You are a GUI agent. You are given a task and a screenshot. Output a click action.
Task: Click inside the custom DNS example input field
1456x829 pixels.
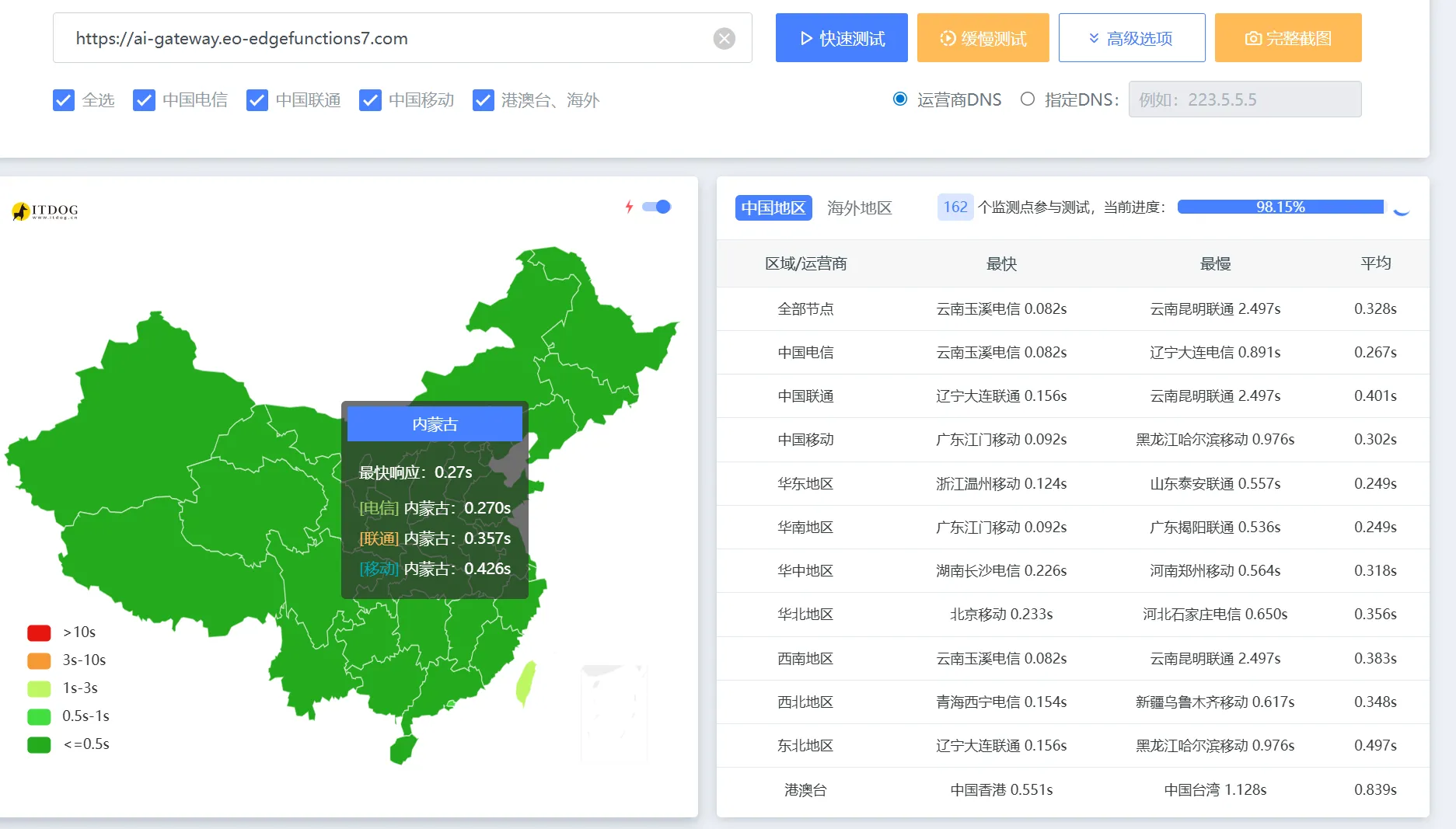click(1245, 99)
